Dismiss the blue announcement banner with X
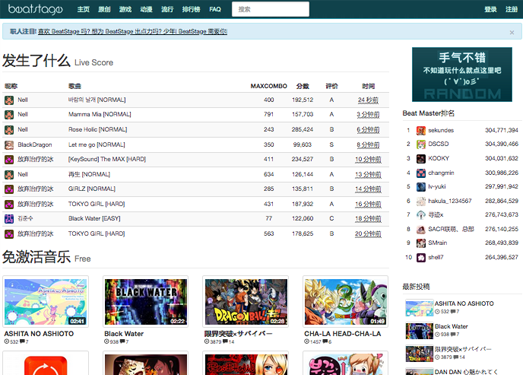Image resolution: width=523 pixels, height=375 pixels. (x=512, y=32)
